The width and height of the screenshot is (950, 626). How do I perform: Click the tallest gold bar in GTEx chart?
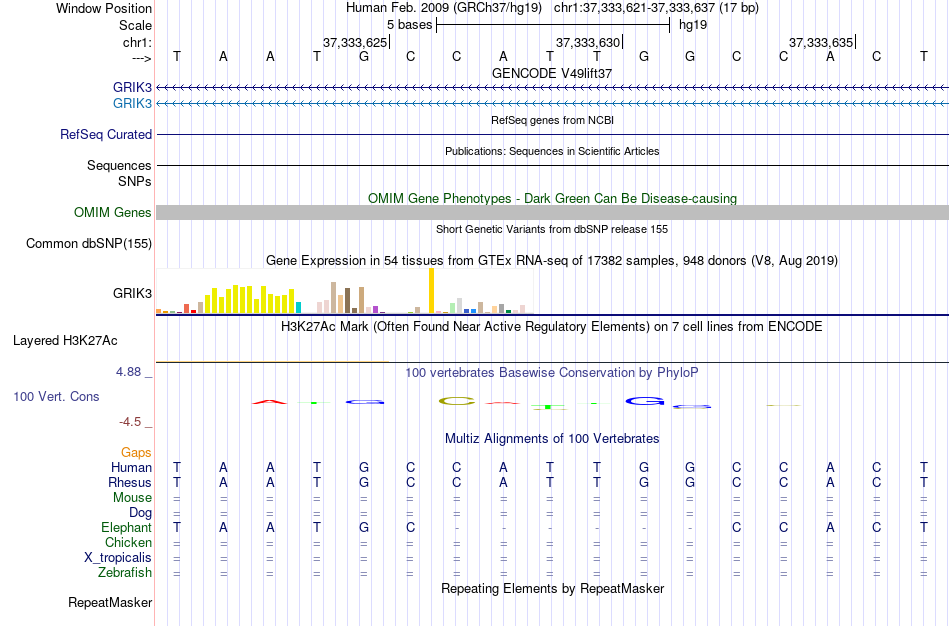431,291
